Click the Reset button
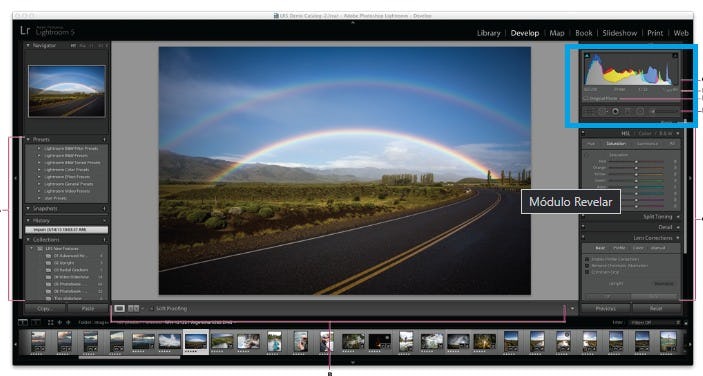703x376 pixels. [x=656, y=308]
